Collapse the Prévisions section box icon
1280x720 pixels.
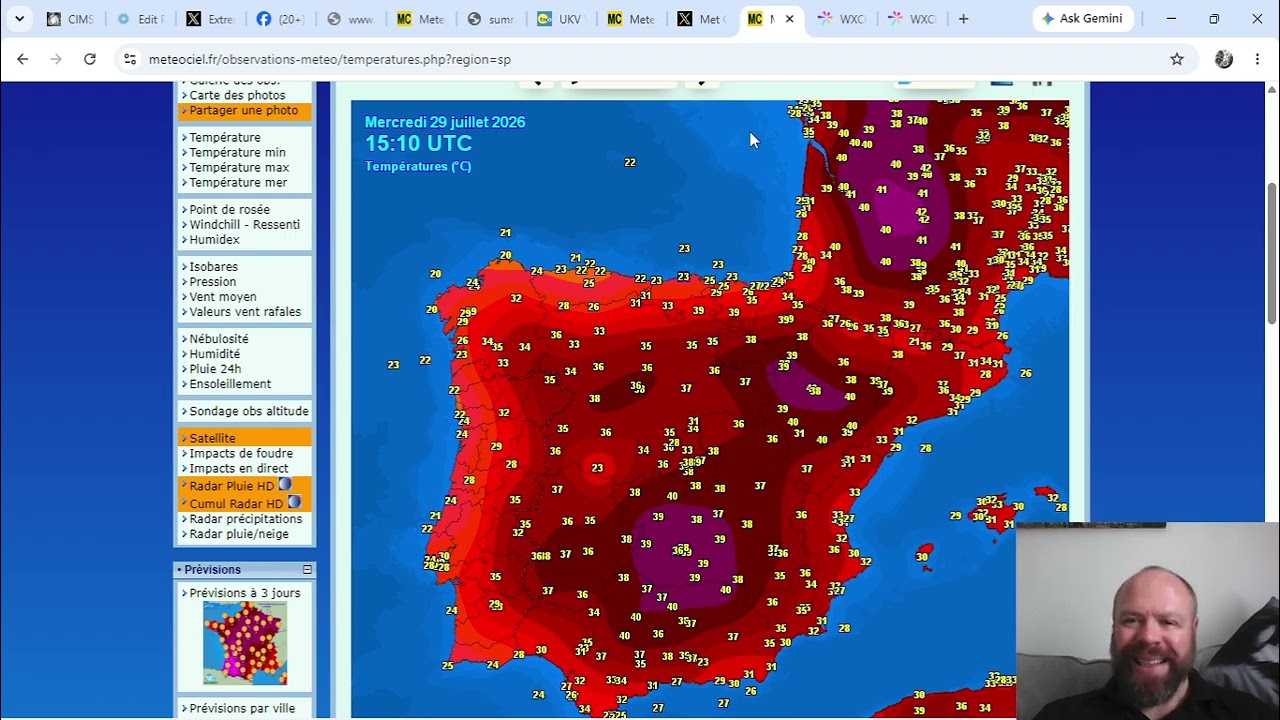[x=307, y=569]
